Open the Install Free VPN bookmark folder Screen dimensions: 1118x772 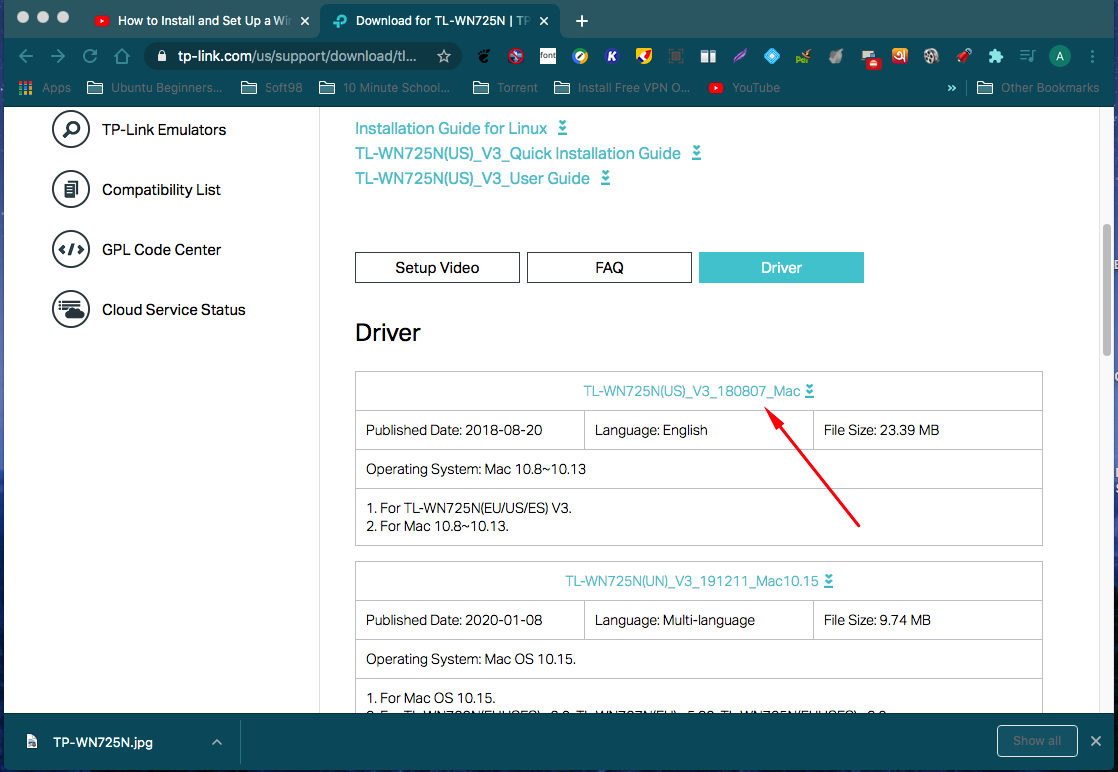click(622, 88)
